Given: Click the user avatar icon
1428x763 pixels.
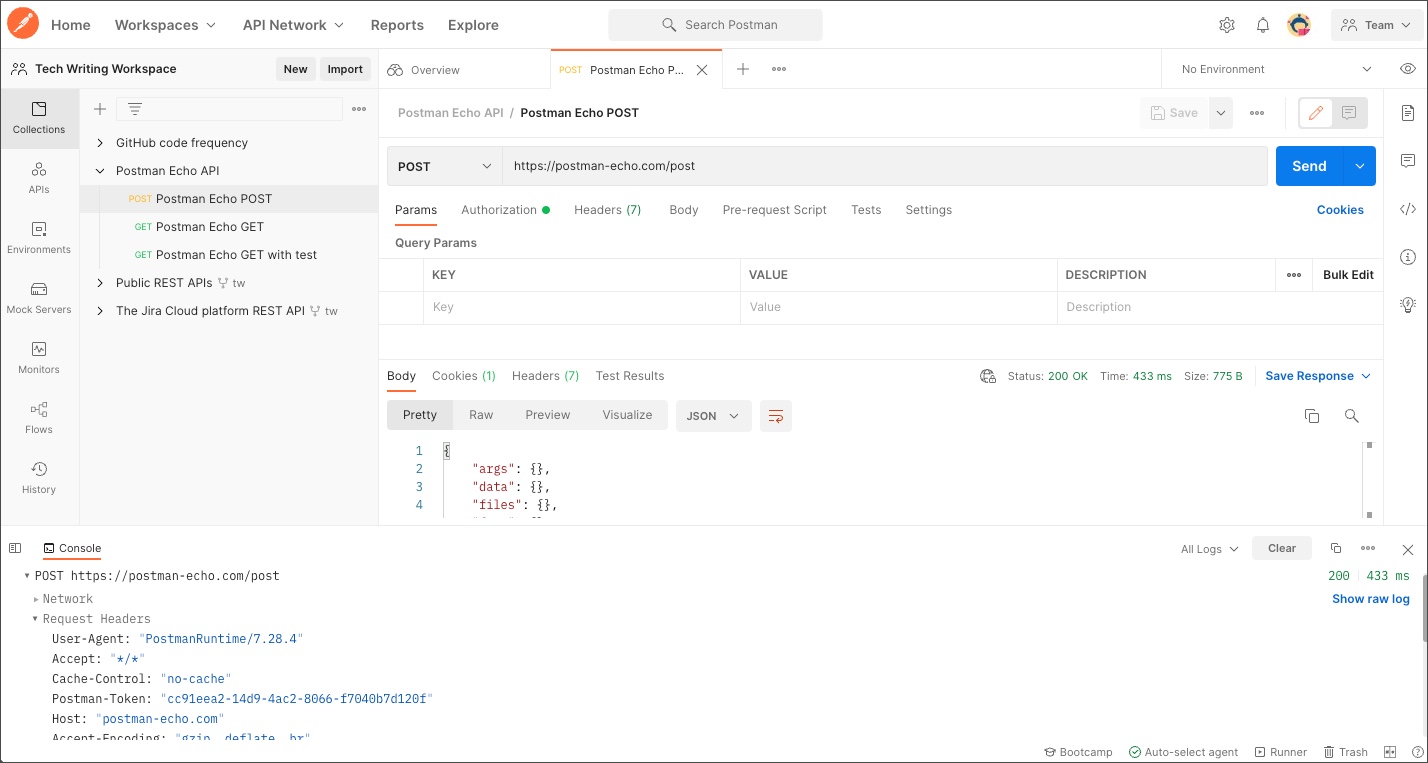Looking at the screenshot, I should (1299, 25).
